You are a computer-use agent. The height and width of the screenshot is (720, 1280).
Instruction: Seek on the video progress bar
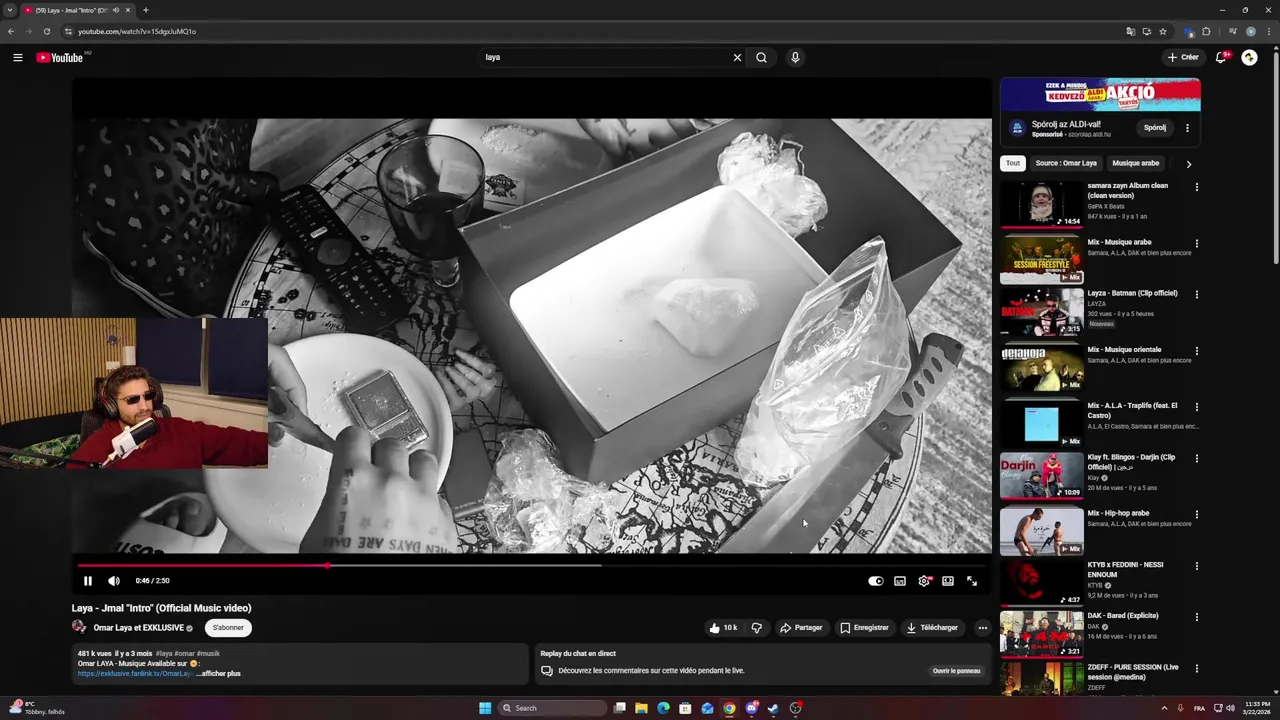pos(532,565)
